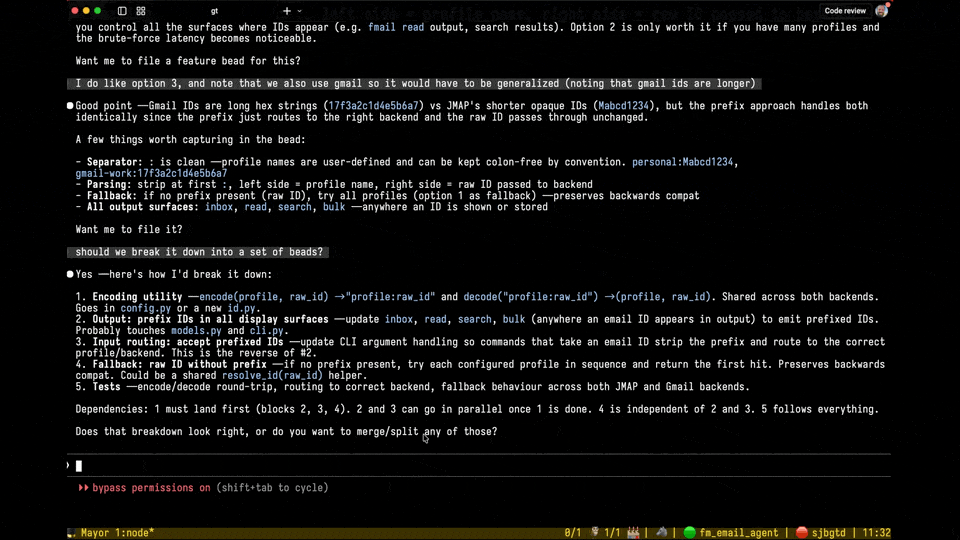Click 'personal:Mabcd1234' example text
The width and height of the screenshot is (960, 540).
click(x=683, y=162)
